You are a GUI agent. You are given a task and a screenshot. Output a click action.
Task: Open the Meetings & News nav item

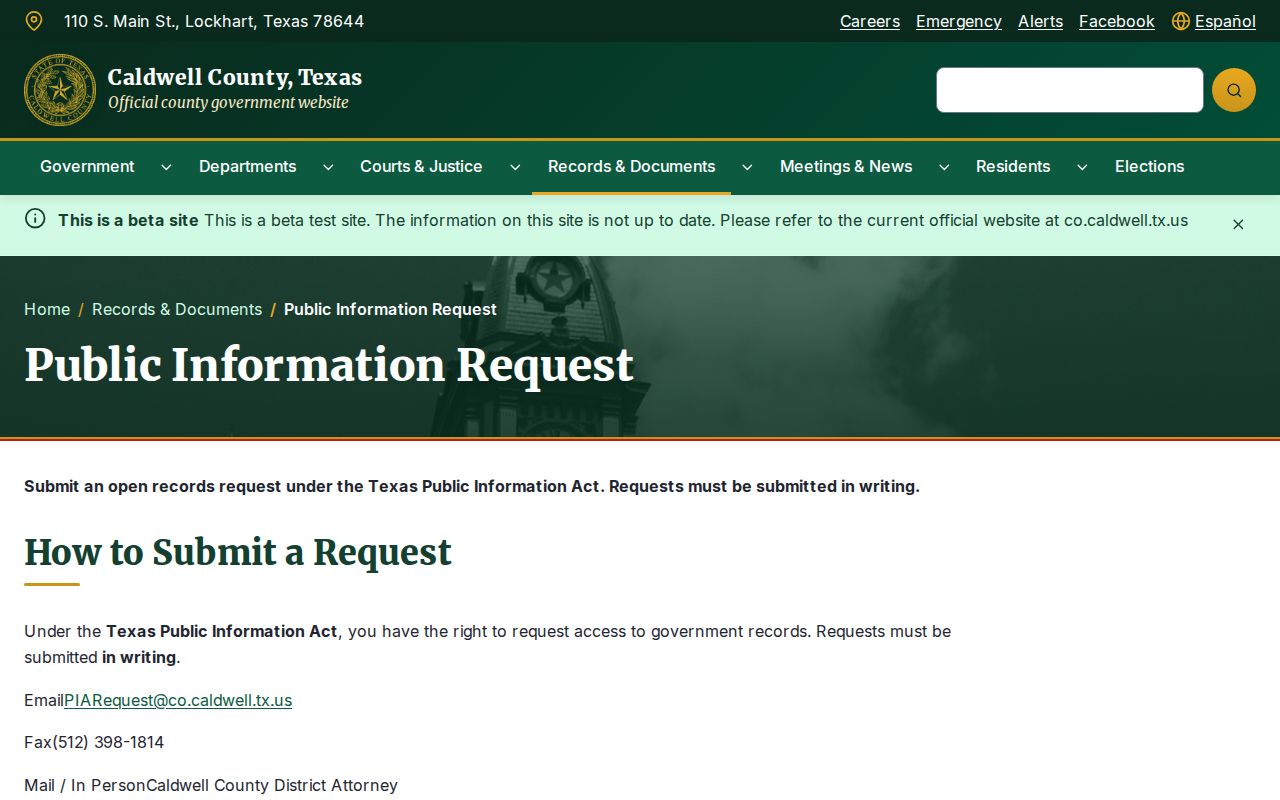click(x=846, y=167)
